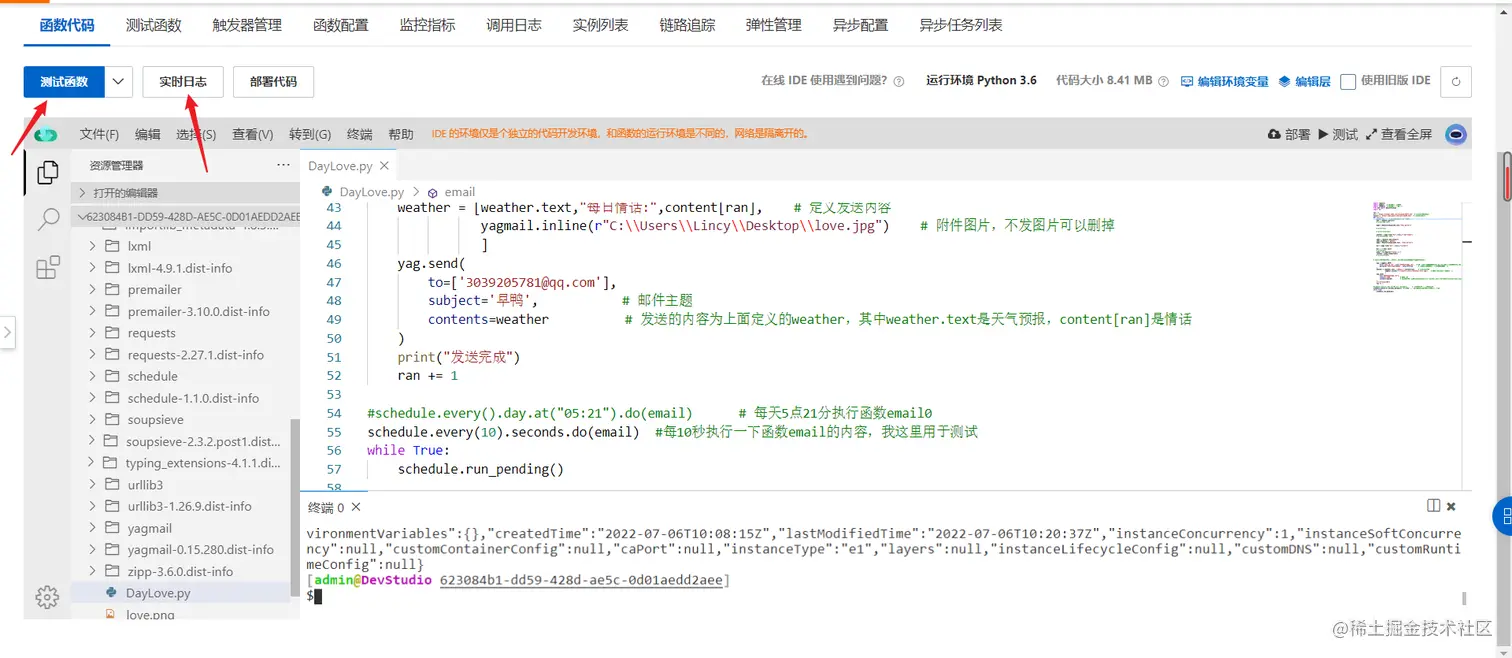
Task: Expand the typing_extensions-4.1.1 folder
Action: click(x=202, y=463)
